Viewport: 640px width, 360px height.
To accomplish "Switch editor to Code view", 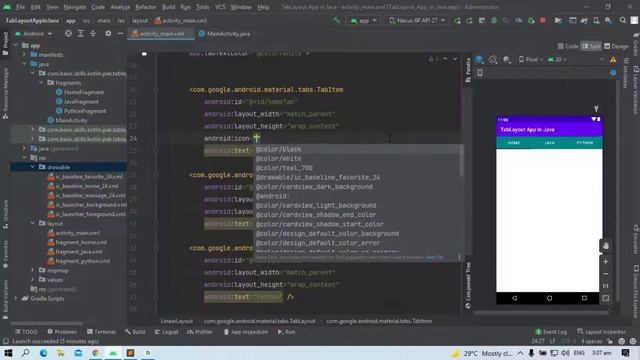I will 568,46.
